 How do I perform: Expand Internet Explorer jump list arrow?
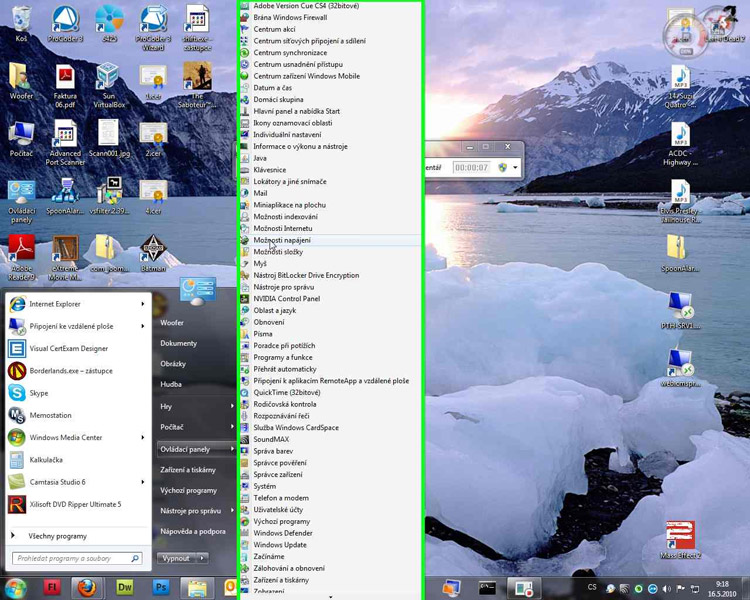tap(142, 304)
